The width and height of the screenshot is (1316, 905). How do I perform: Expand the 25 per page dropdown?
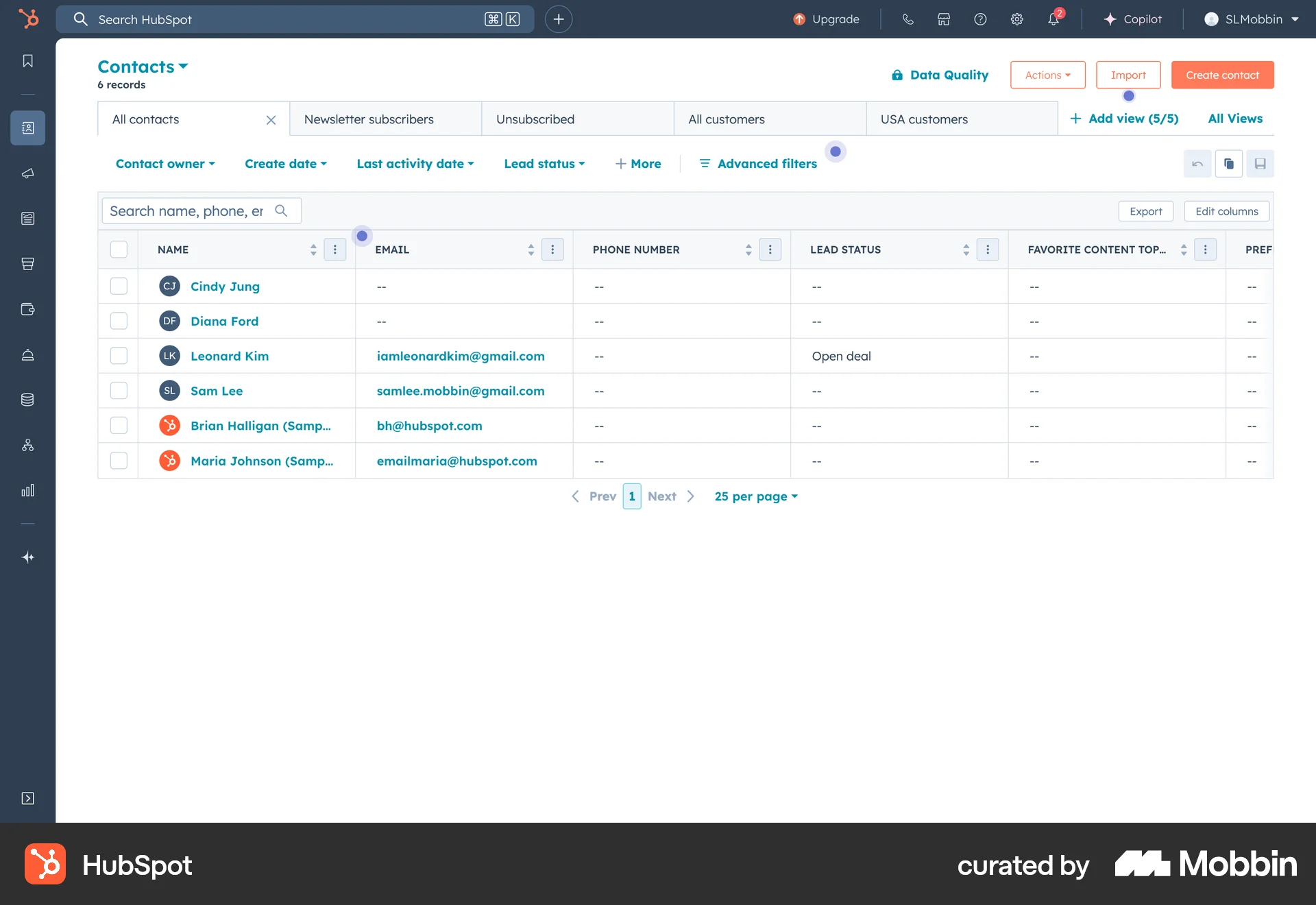point(755,496)
